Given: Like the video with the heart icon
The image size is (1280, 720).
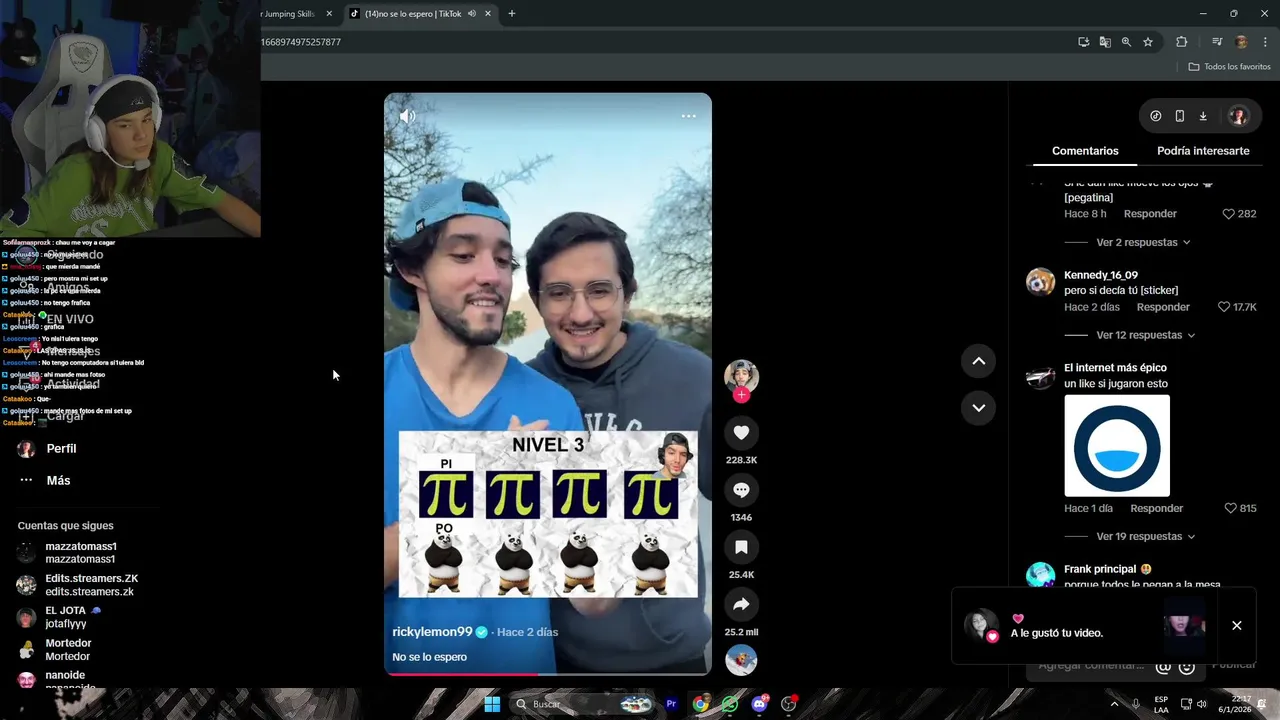Looking at the screenshot, I should (741, 433).
